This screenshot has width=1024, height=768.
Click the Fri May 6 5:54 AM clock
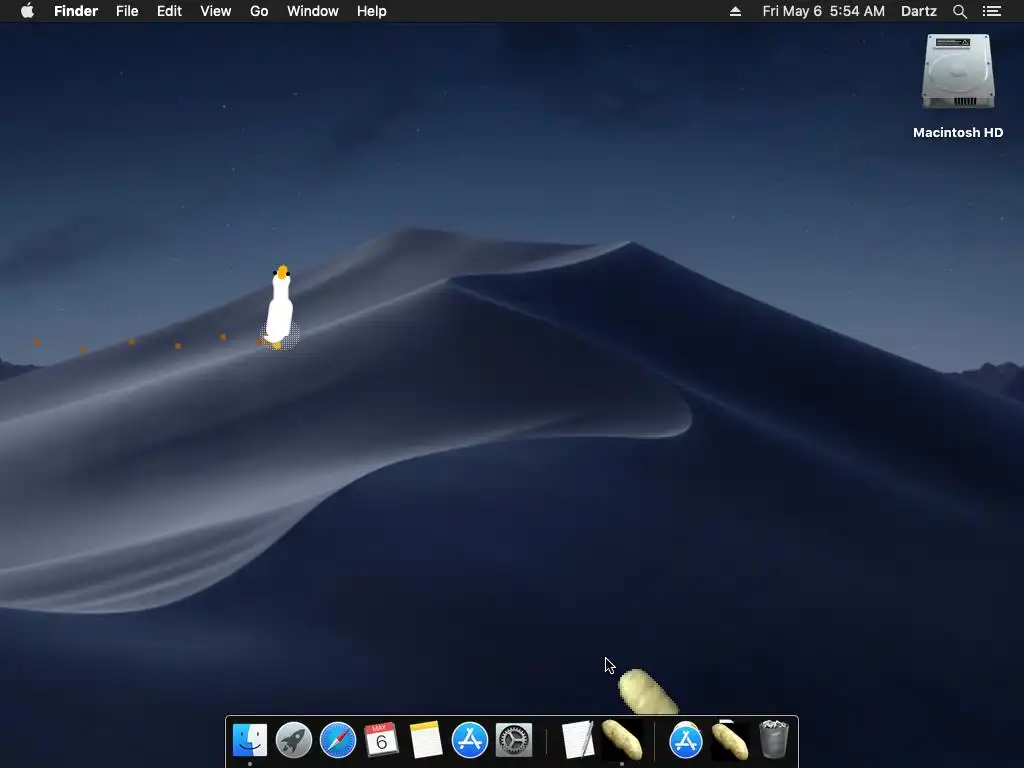(824, 11)
